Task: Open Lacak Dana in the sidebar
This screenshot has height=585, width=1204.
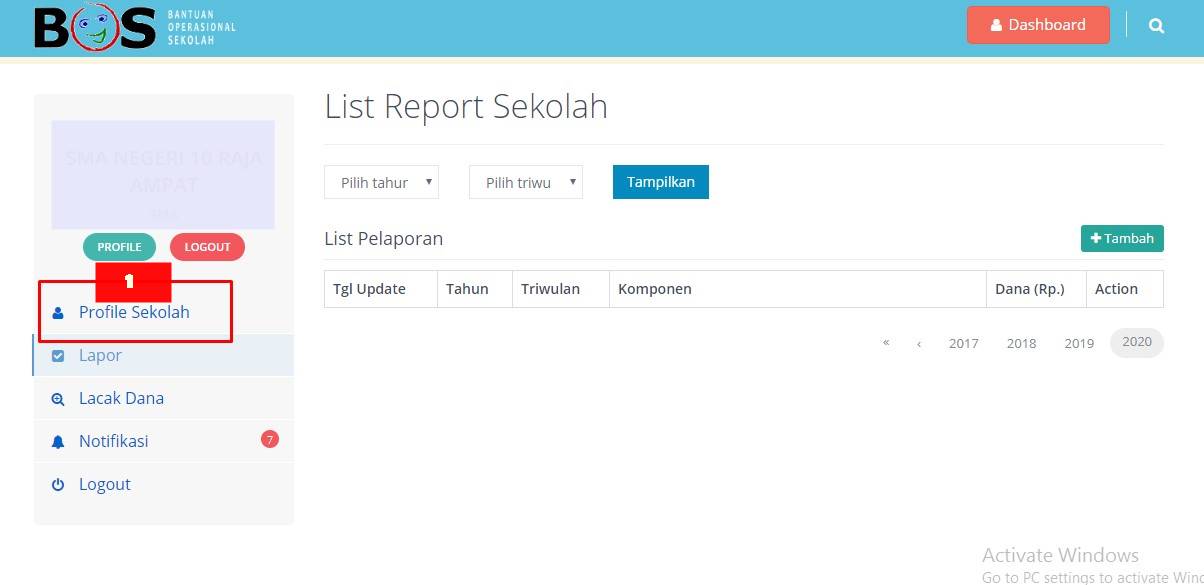Action: 163,399
